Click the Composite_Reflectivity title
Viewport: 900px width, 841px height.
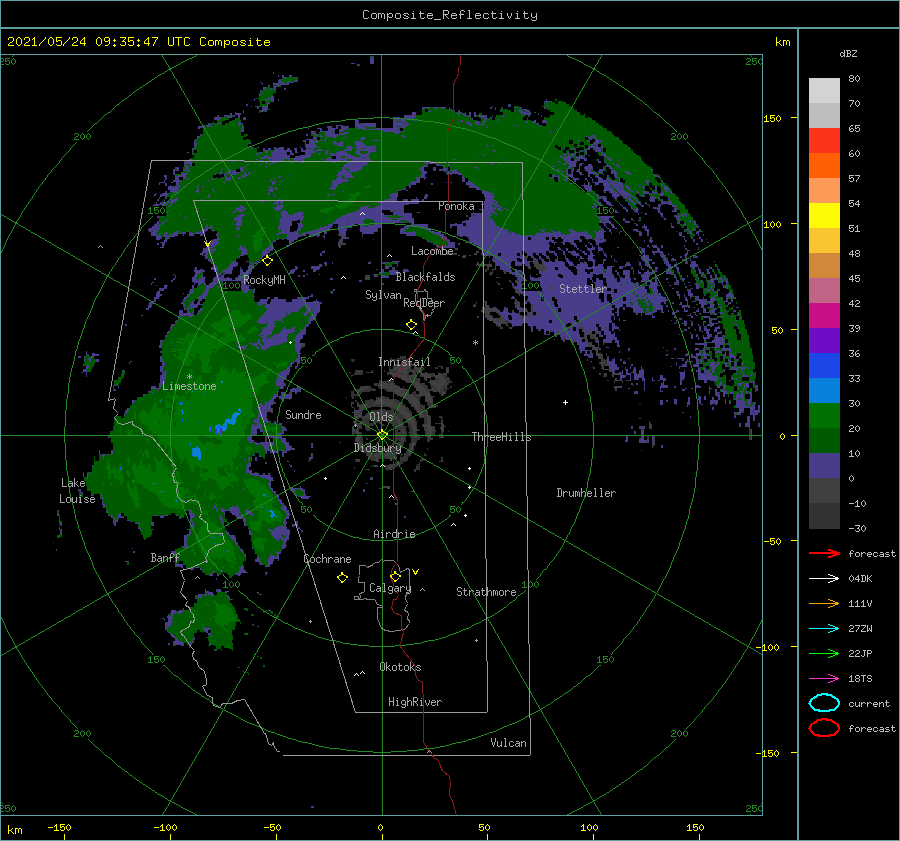[x=450, y=15]
